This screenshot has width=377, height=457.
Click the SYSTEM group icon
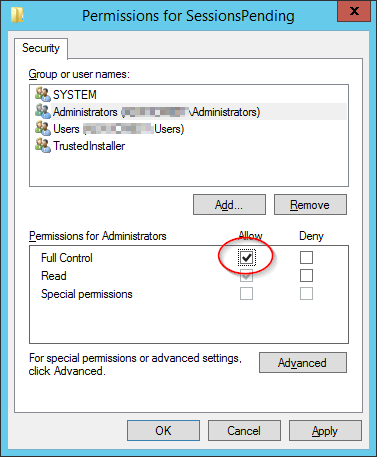(x=43, y=94)
